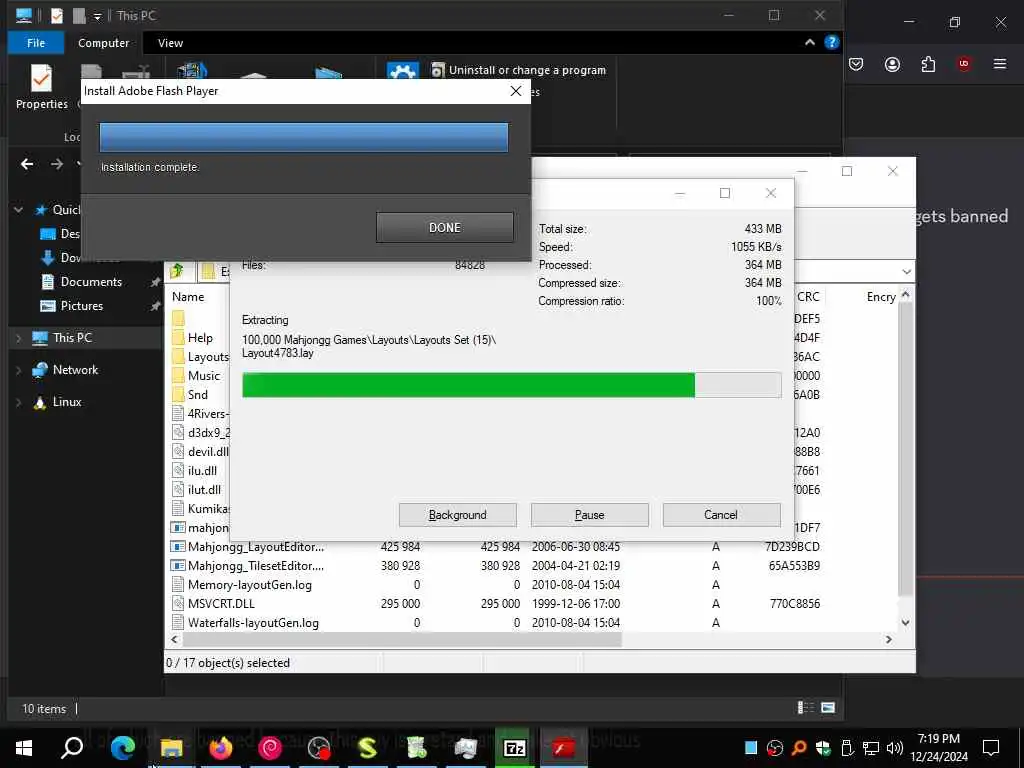Expand the Network tree node
1024x768 pixels.
(x=18, y=370)
